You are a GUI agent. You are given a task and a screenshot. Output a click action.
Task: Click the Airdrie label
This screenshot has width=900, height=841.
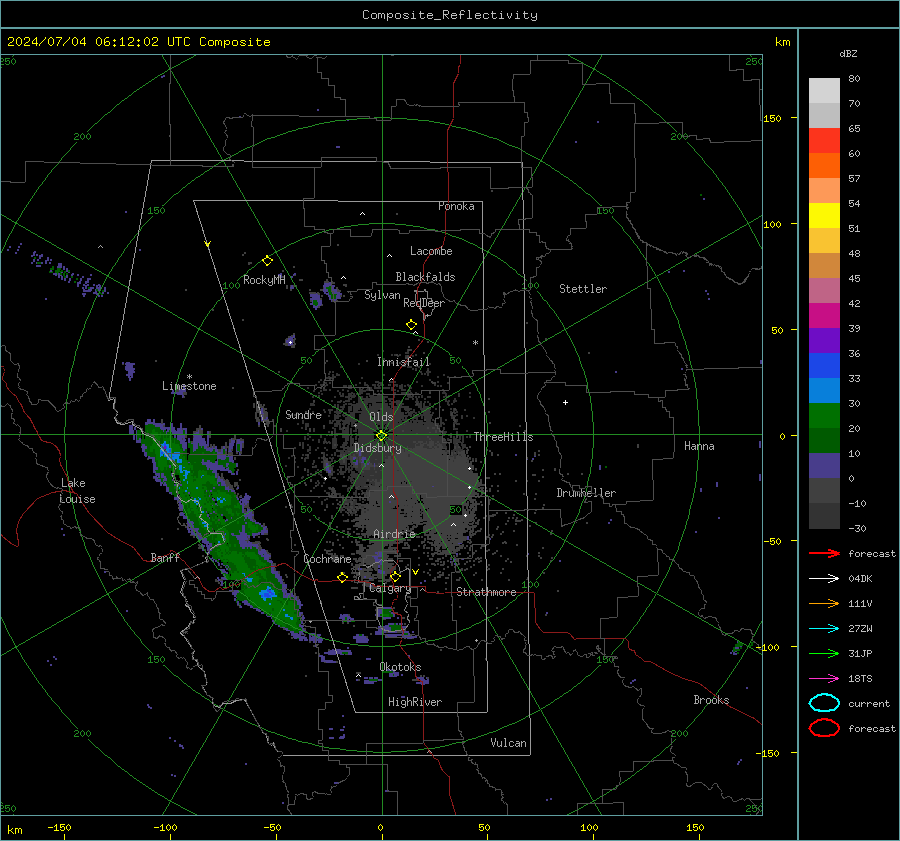tap(394, 534)
